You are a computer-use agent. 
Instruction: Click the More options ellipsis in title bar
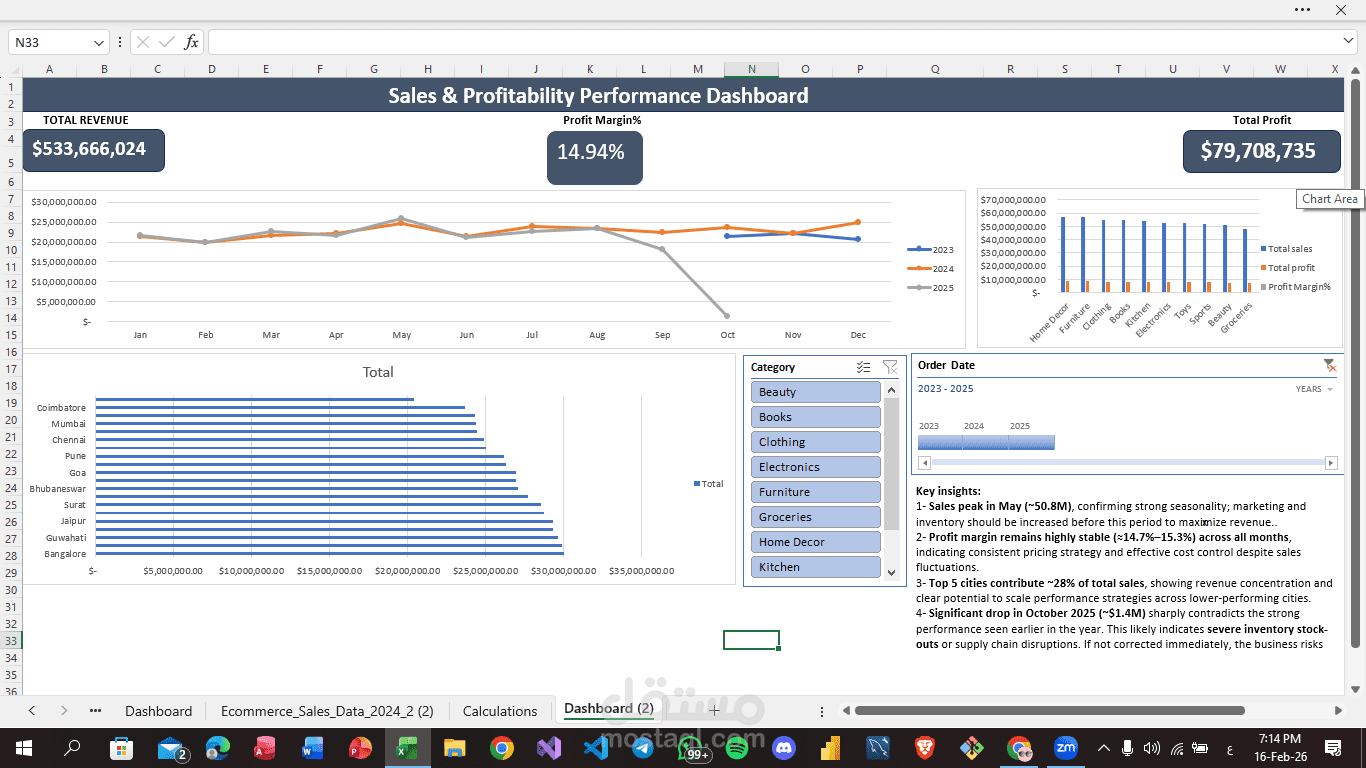(1302, 9)
